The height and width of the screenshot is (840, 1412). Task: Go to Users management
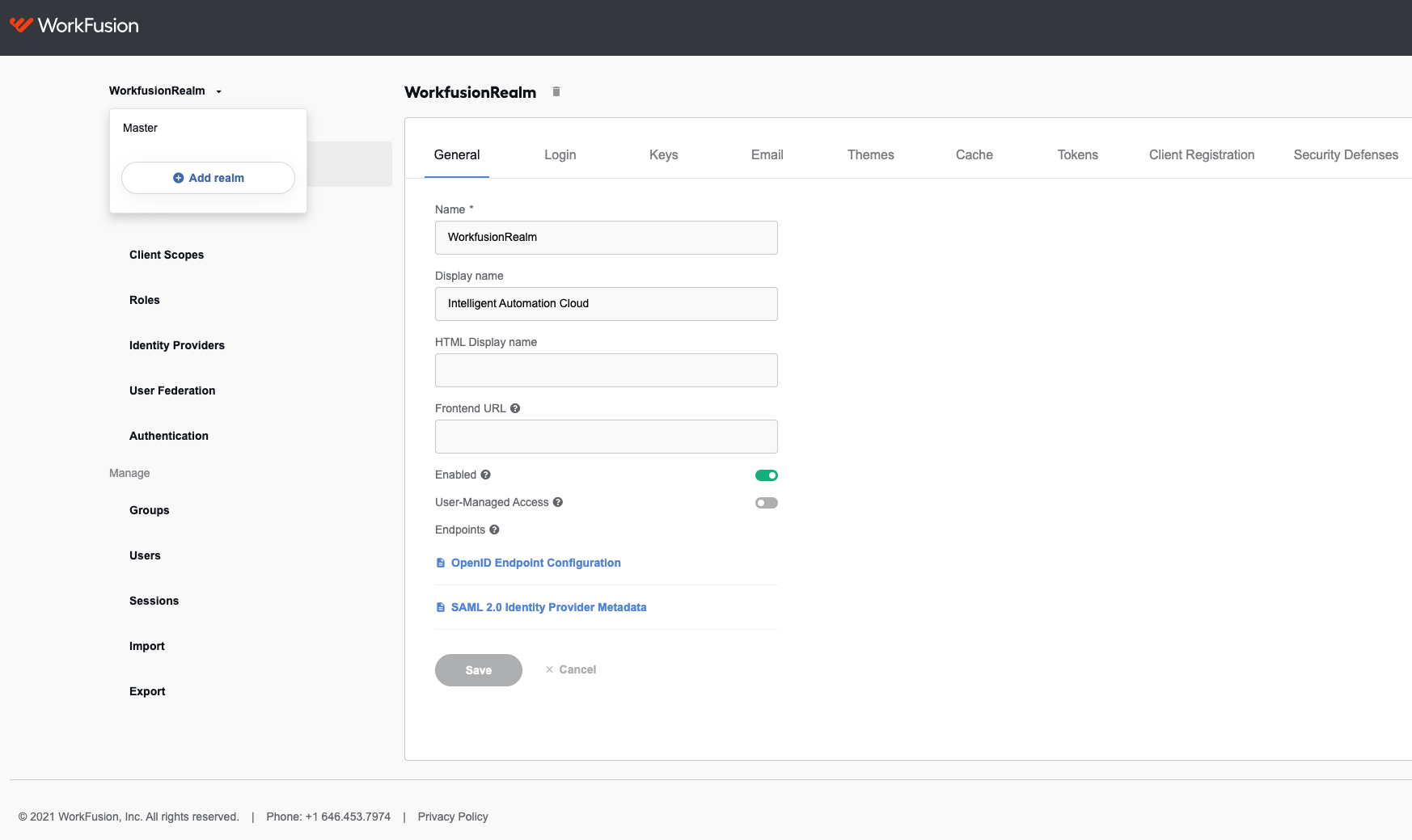pyautogui.click(x=145, y=555)
